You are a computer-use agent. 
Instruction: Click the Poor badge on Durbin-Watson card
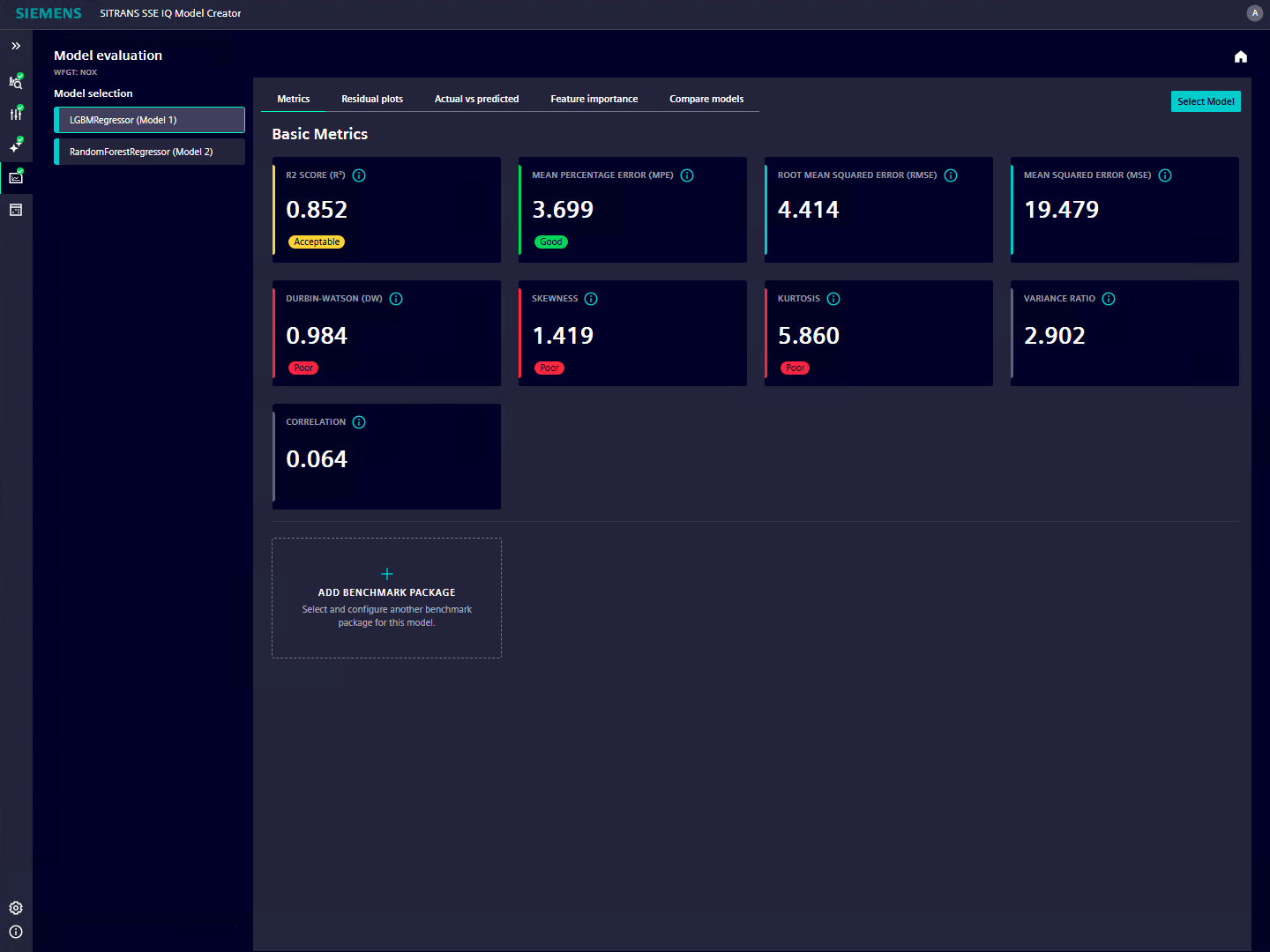303,368
